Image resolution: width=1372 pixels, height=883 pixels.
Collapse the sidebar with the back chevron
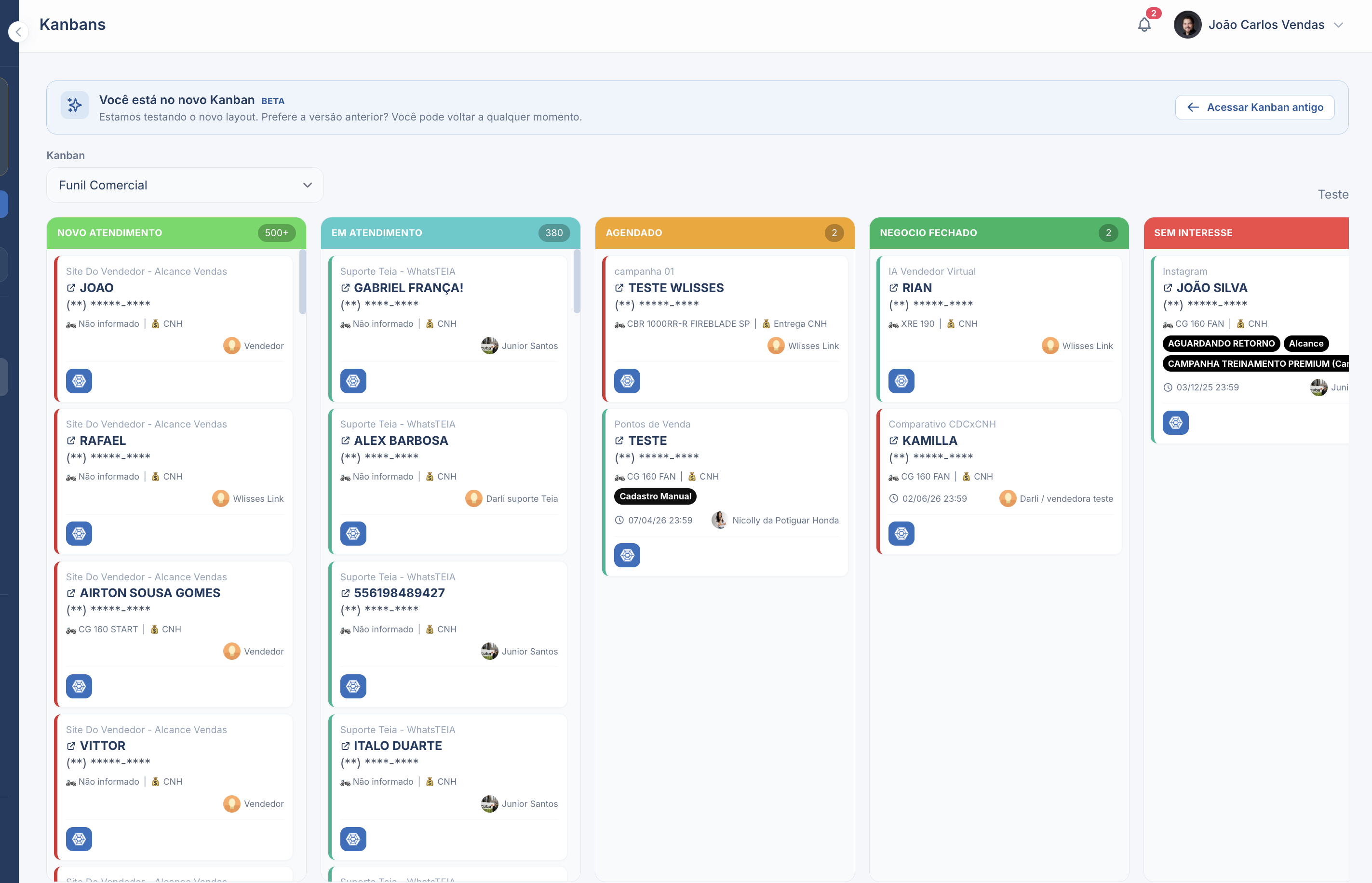[18, 32]
